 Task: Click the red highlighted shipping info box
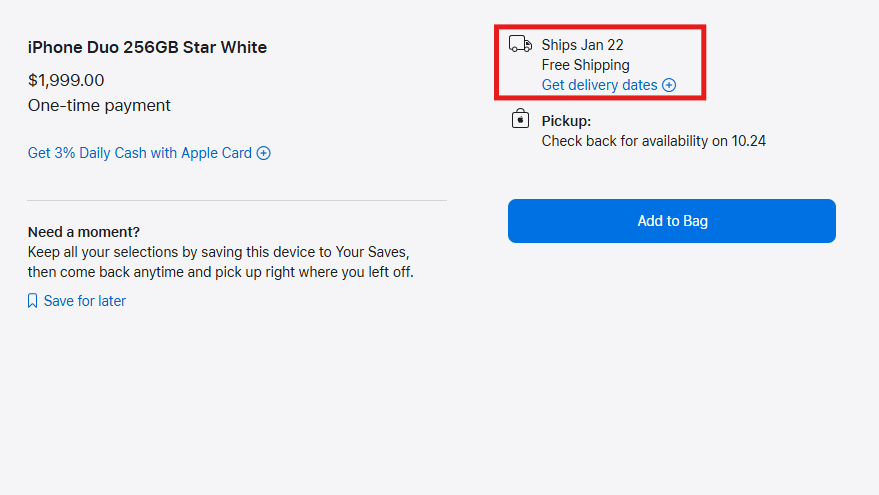click(600, 62)
